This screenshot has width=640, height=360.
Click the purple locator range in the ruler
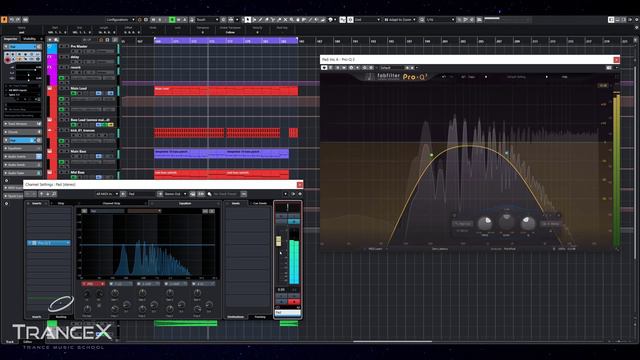click(226, 40)
